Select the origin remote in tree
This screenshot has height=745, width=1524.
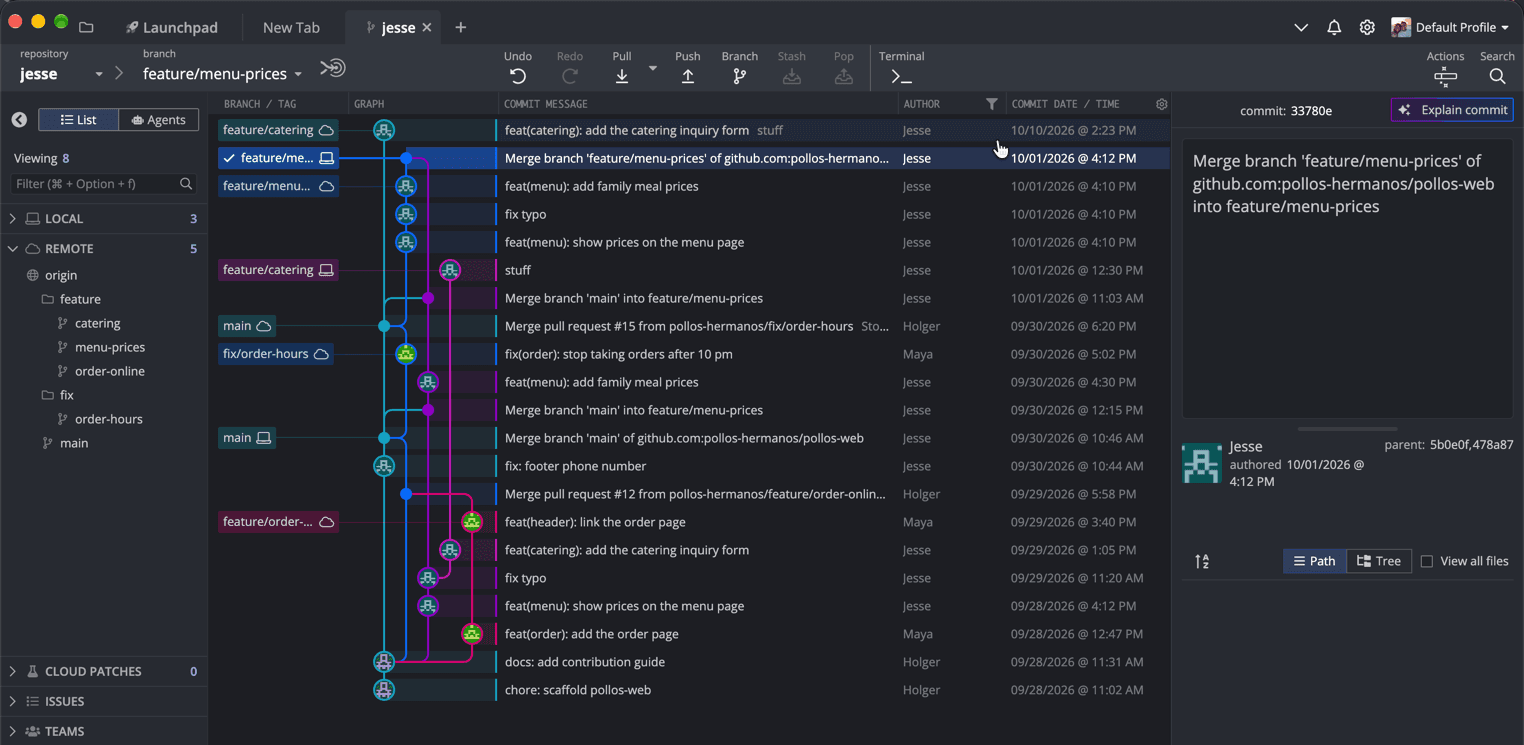61,275
